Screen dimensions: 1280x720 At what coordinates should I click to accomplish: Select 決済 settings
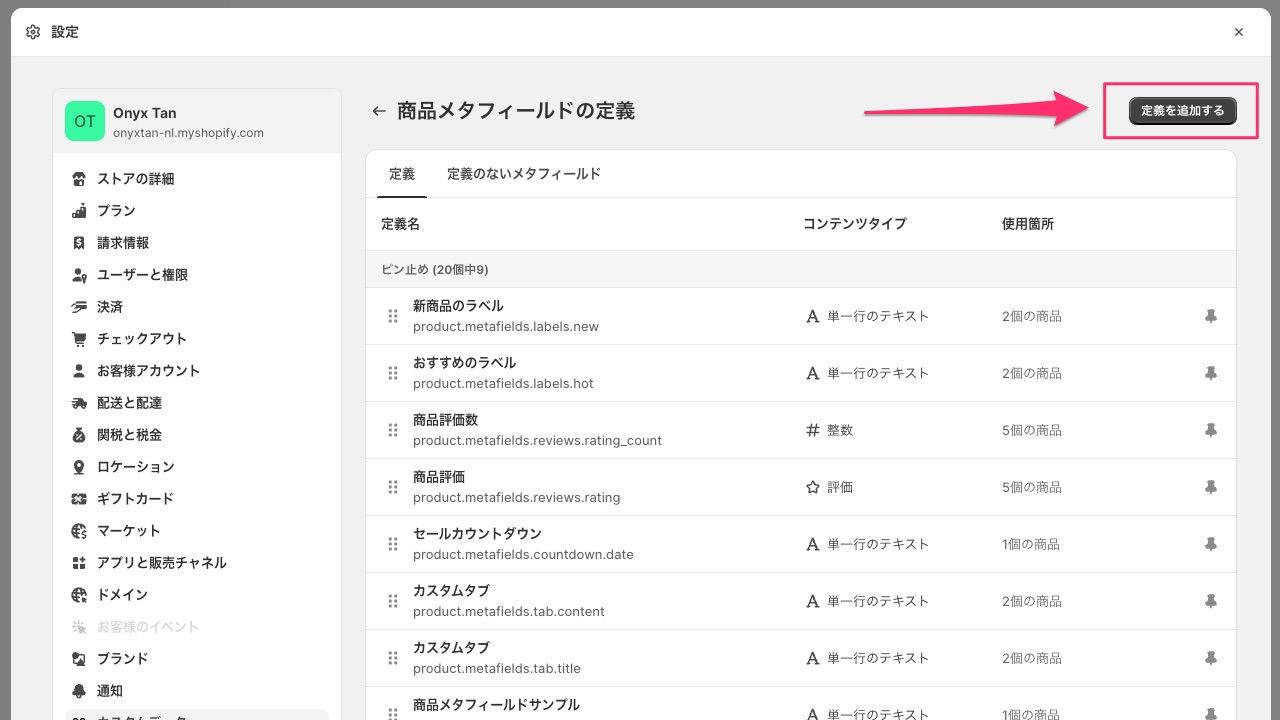pos(110,307)
